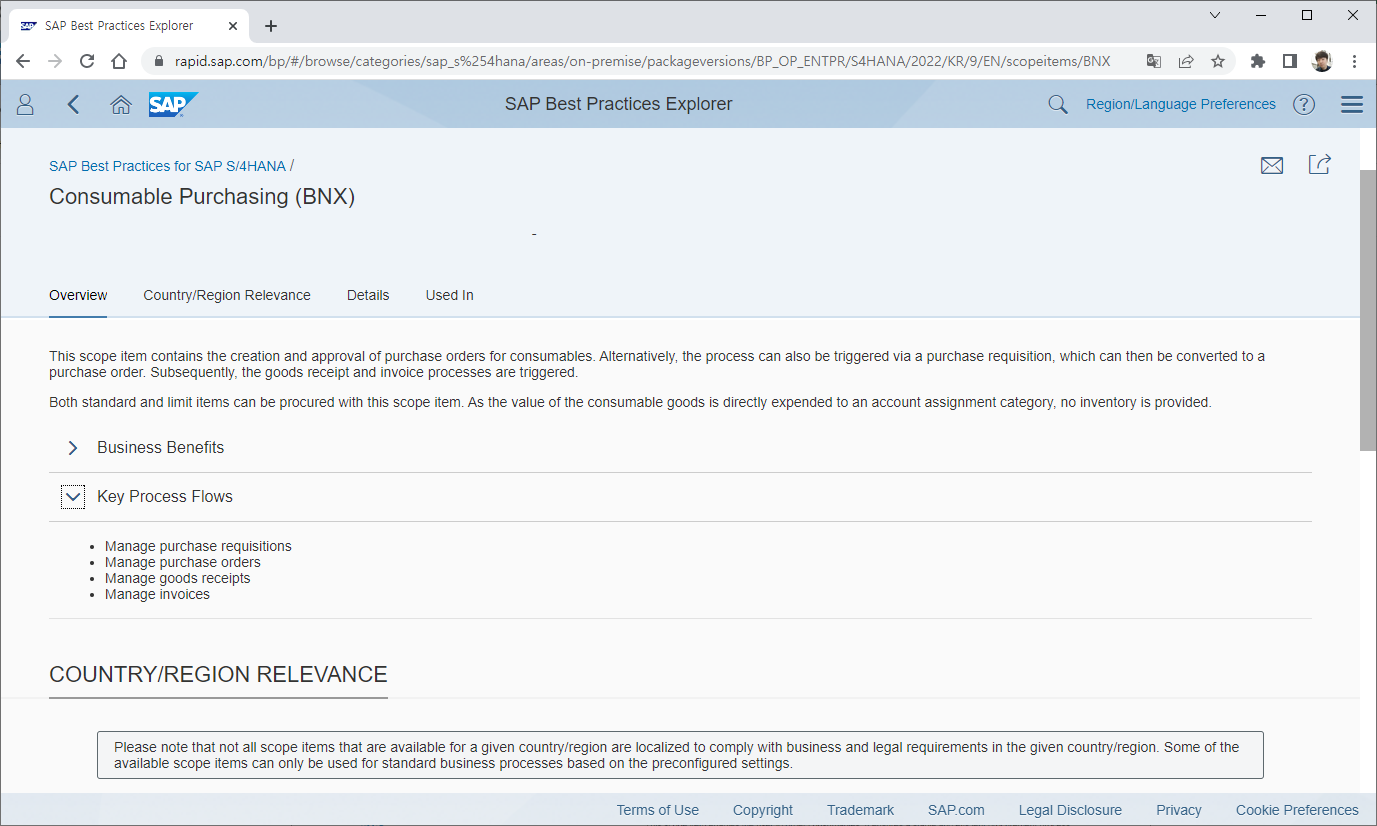The height and width of the screenshot is (826, 1377).
Task: Click the 'Business Benefits' heading text
Action: coord(161,448)
